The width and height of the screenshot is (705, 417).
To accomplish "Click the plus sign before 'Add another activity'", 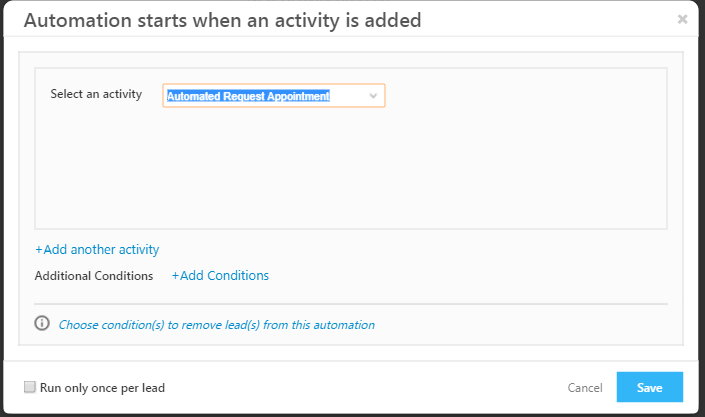I will click(x=39, y=250).
